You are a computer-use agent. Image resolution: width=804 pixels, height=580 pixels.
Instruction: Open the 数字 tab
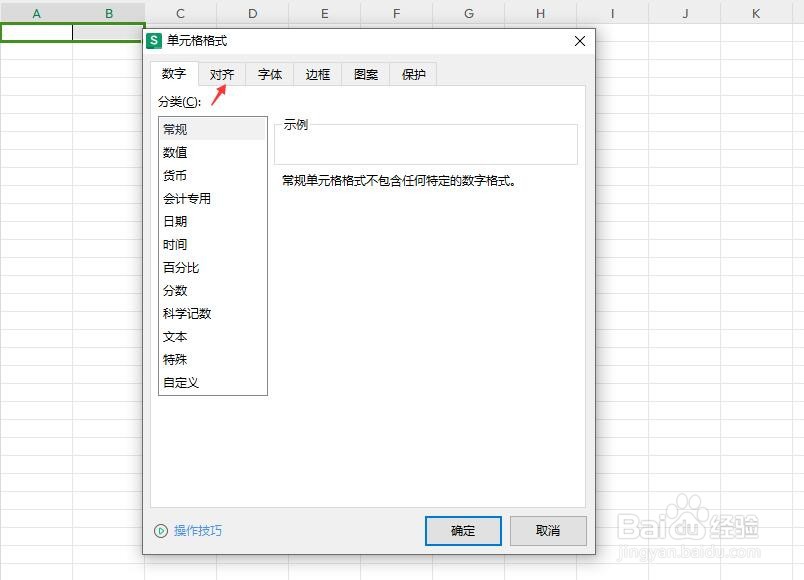[x=174, y=74]
